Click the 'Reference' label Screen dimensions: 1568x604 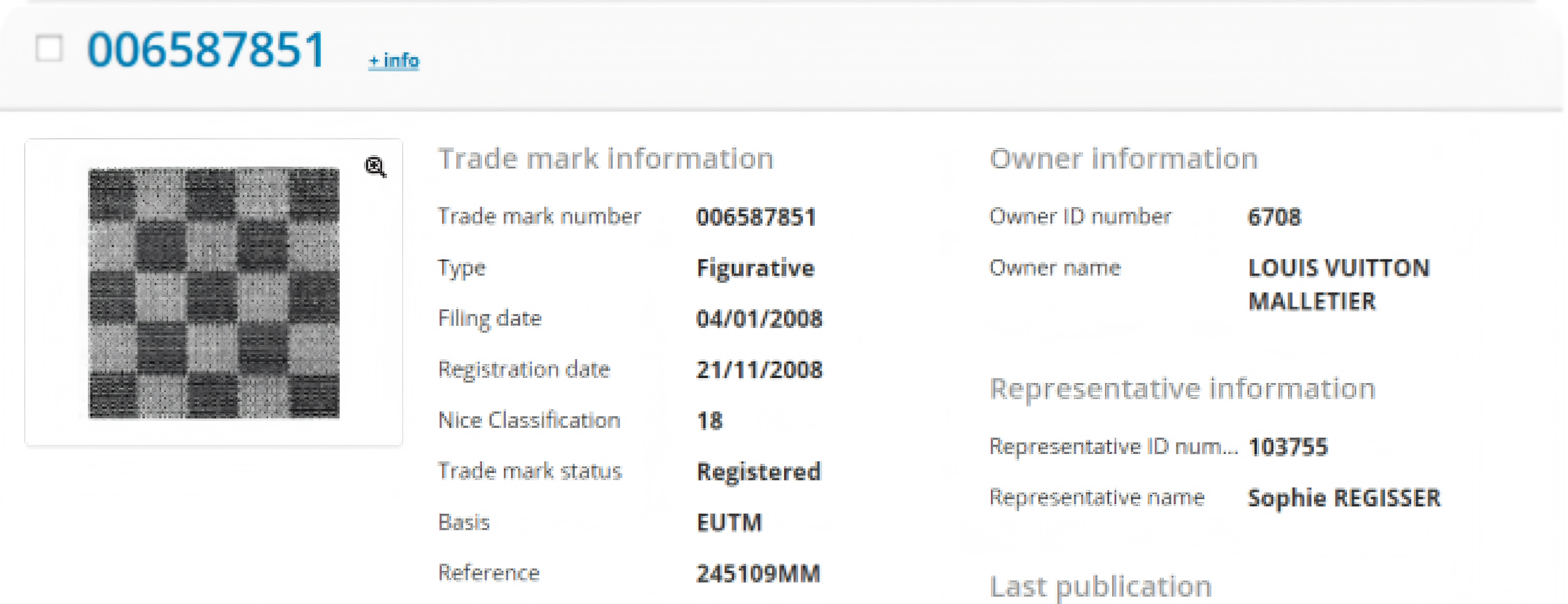pyautogui.click(x=489, y=573)
